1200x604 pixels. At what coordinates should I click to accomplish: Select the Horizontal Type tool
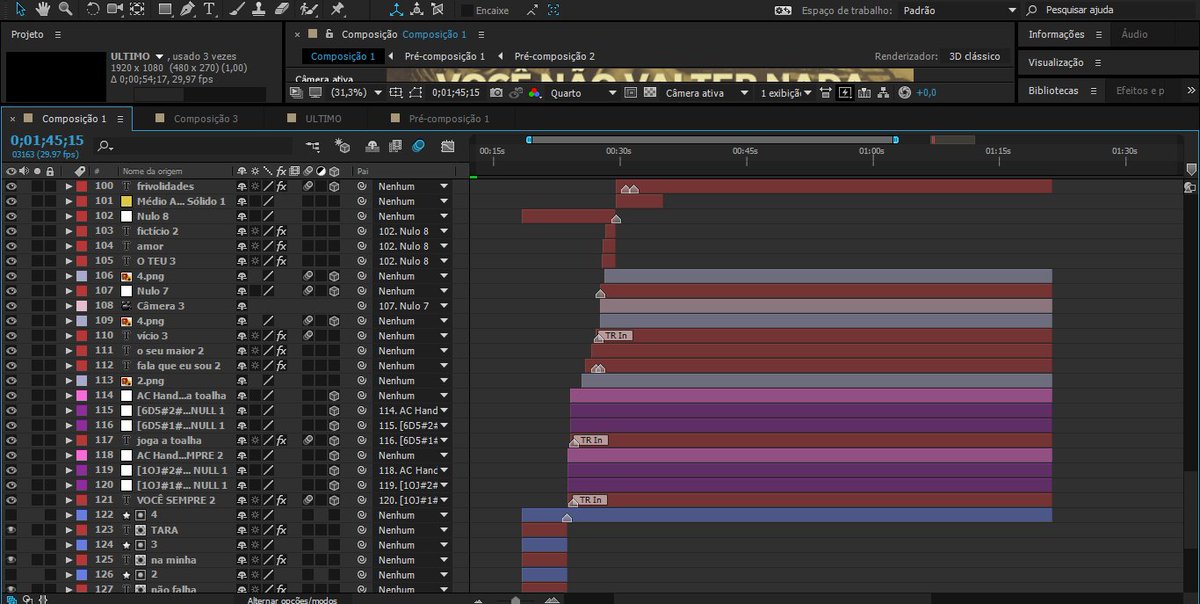[x=209, y=9]
